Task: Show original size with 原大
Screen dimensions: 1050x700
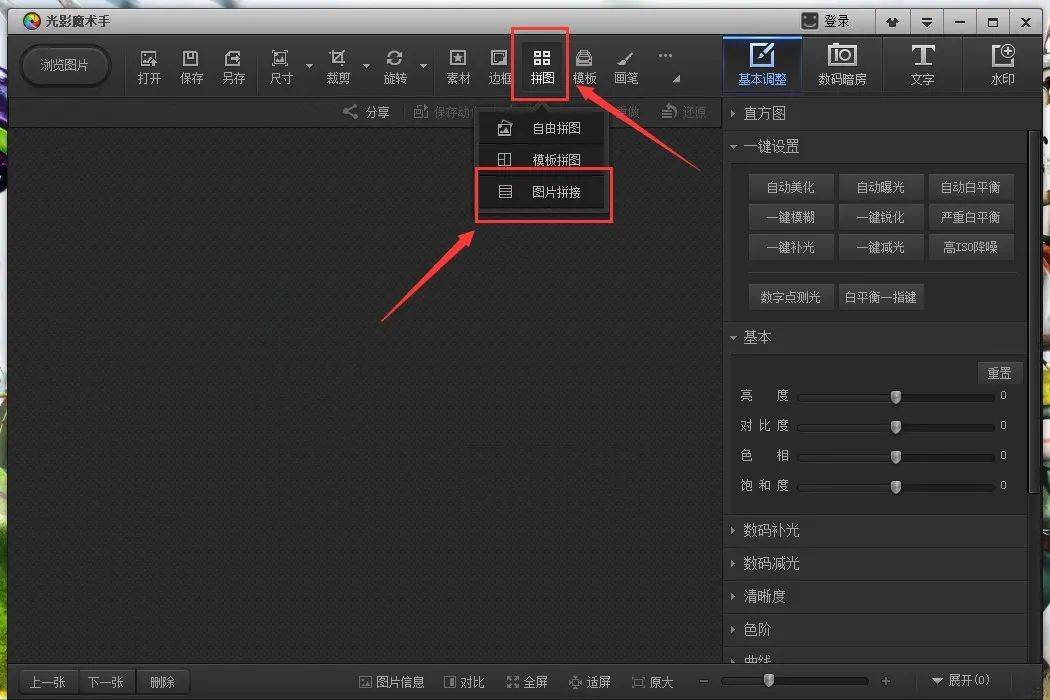Action: click(x=652, y=682)
